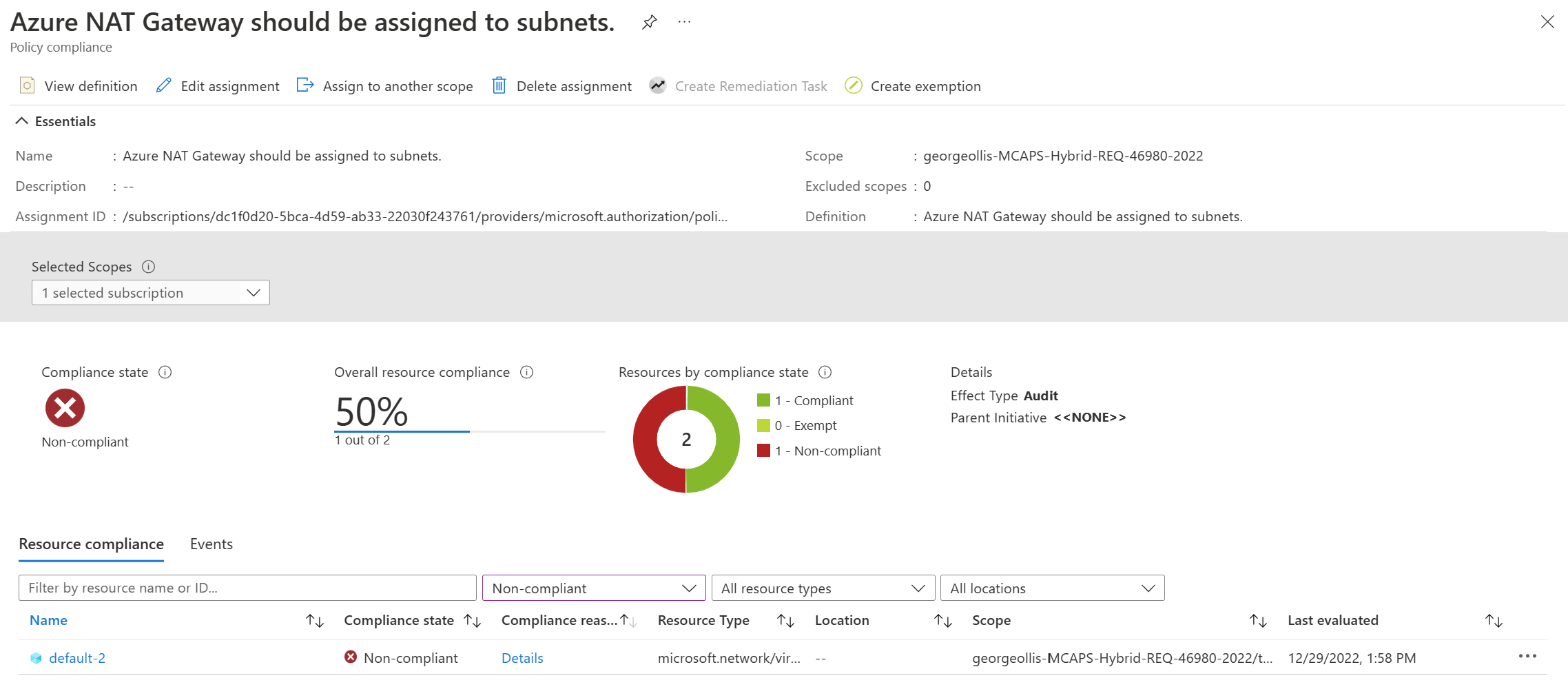Switch to the Events tab

(x=211, y=544)
